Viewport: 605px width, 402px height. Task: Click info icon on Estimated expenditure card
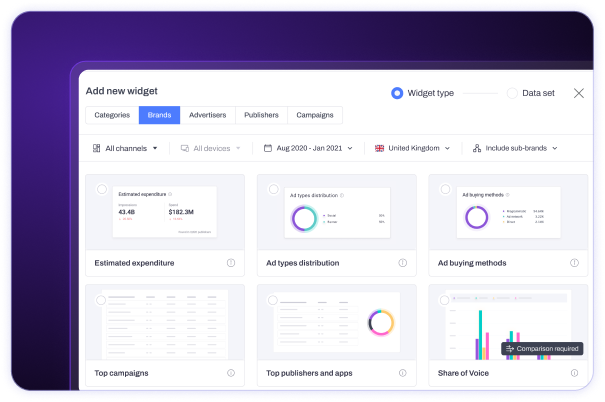[231, 263]
